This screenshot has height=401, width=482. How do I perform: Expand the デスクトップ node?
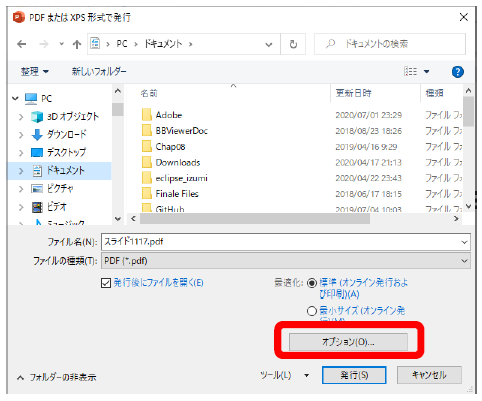pos(21,153)
